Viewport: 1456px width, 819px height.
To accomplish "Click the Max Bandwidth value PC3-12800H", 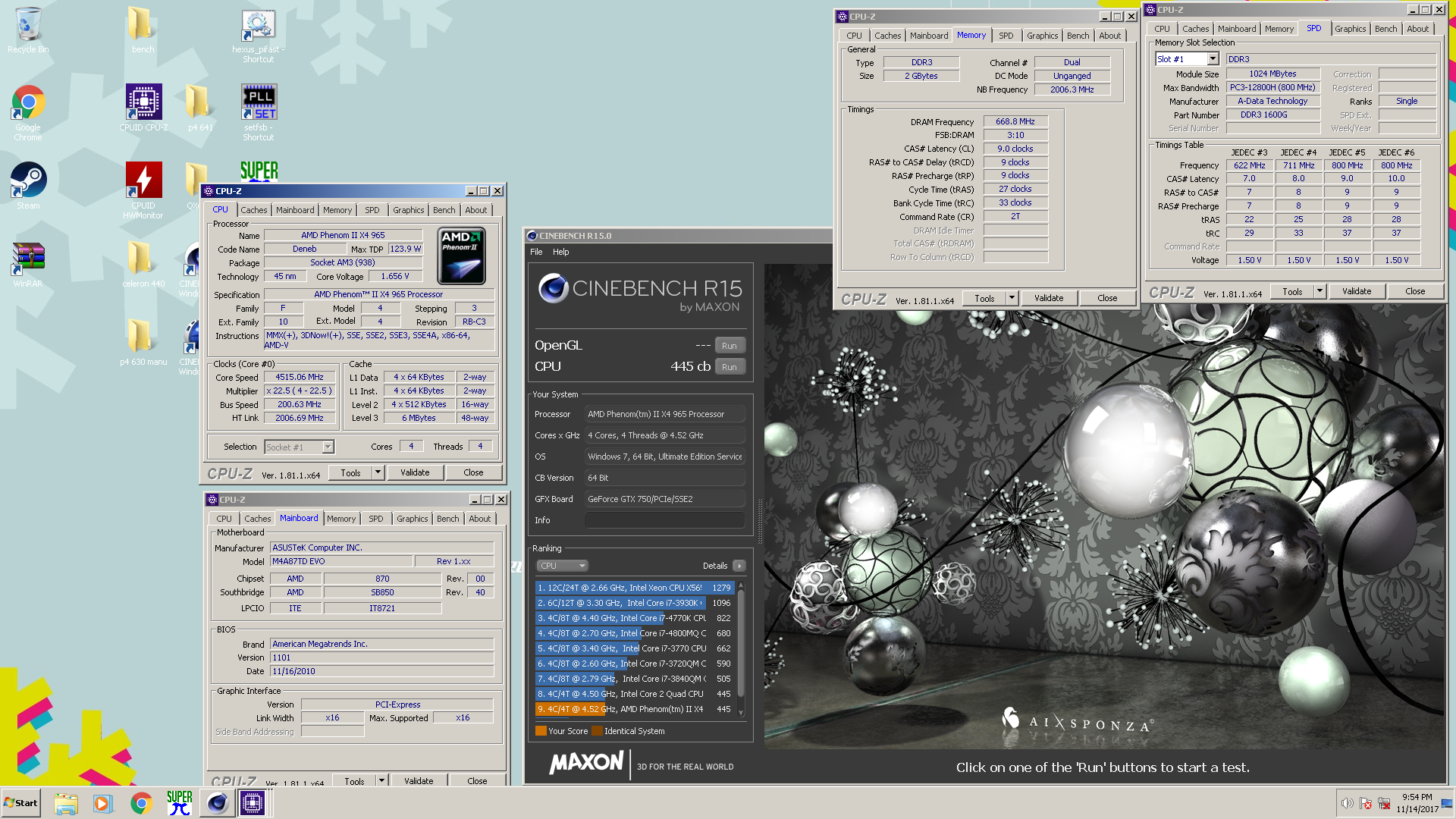I will click(x=1272, y=87).
